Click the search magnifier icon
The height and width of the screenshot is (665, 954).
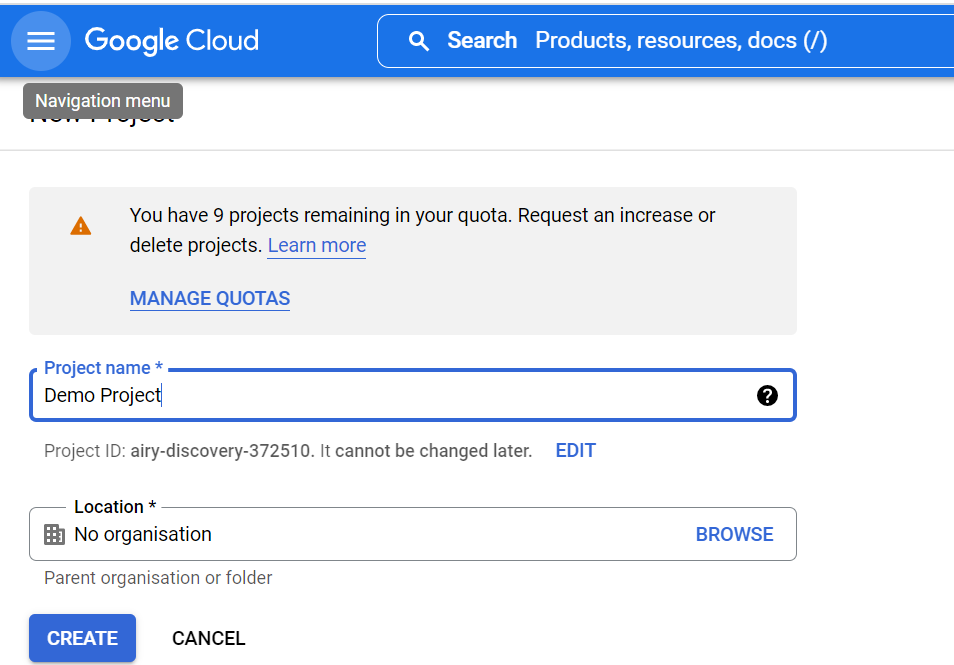[x=419, y=41]
